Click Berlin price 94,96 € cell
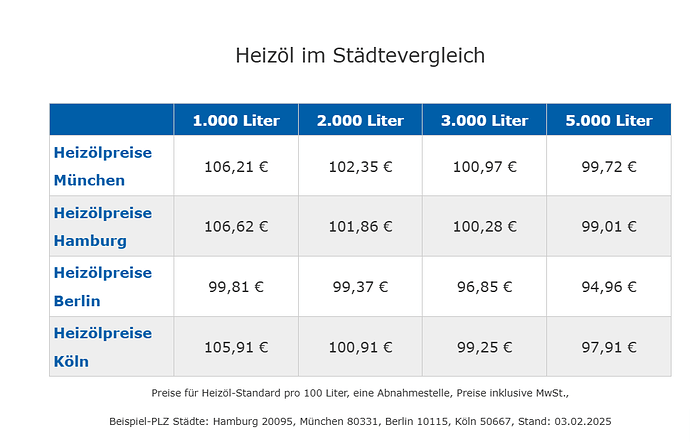This screenshot has height=442, width=690. coord(609,287)
